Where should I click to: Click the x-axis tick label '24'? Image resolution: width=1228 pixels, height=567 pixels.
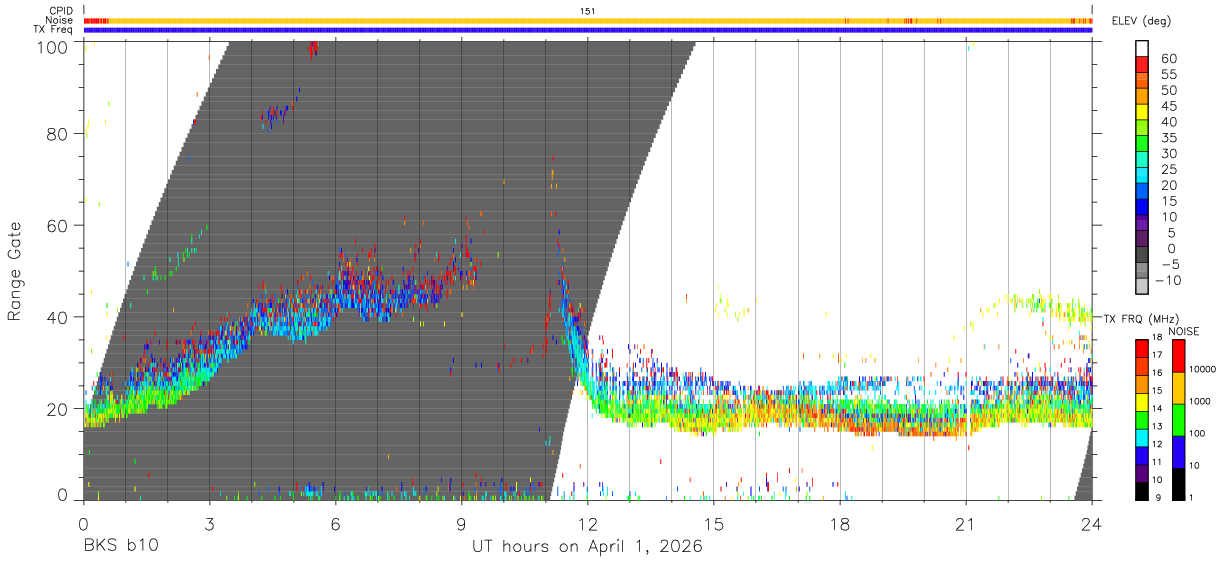[x=1092, y=522]
